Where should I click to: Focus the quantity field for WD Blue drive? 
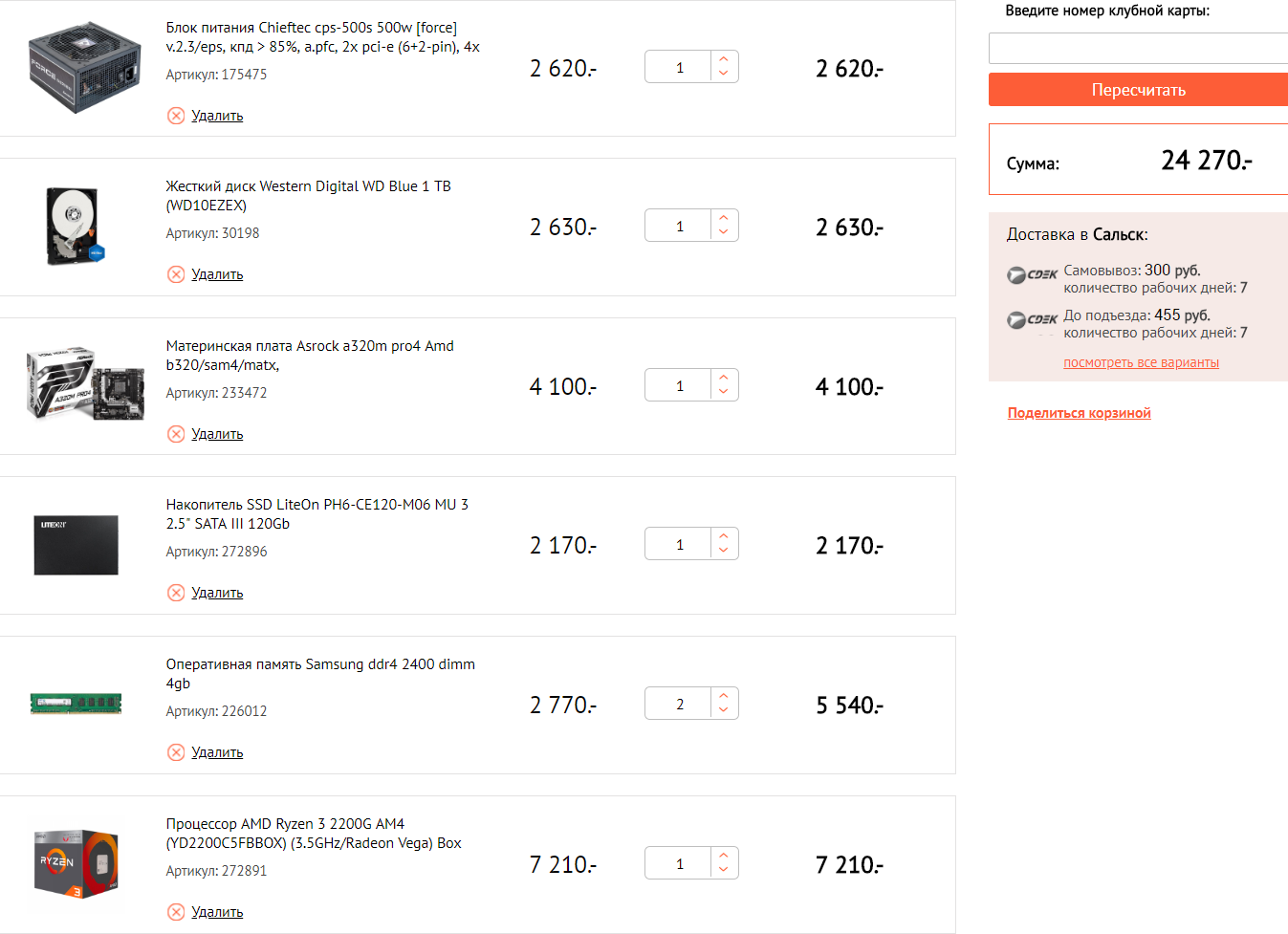tap(680, 227)
